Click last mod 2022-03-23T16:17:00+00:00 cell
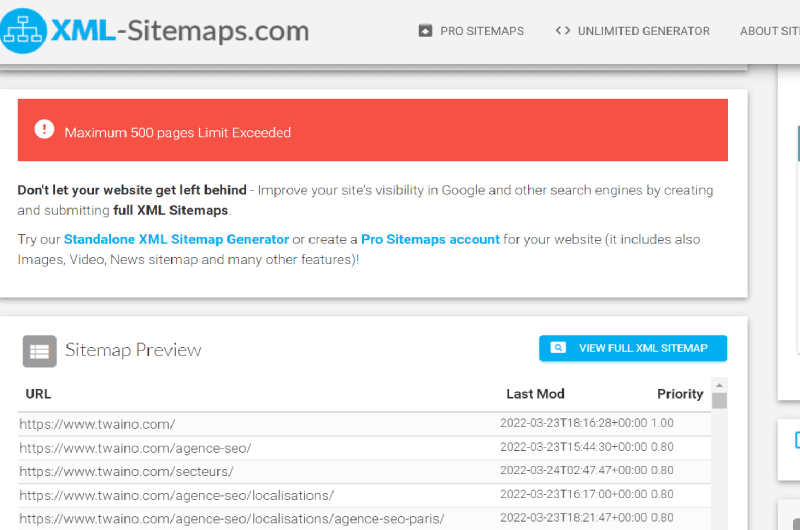800x530 pixels. pos(573,494)
